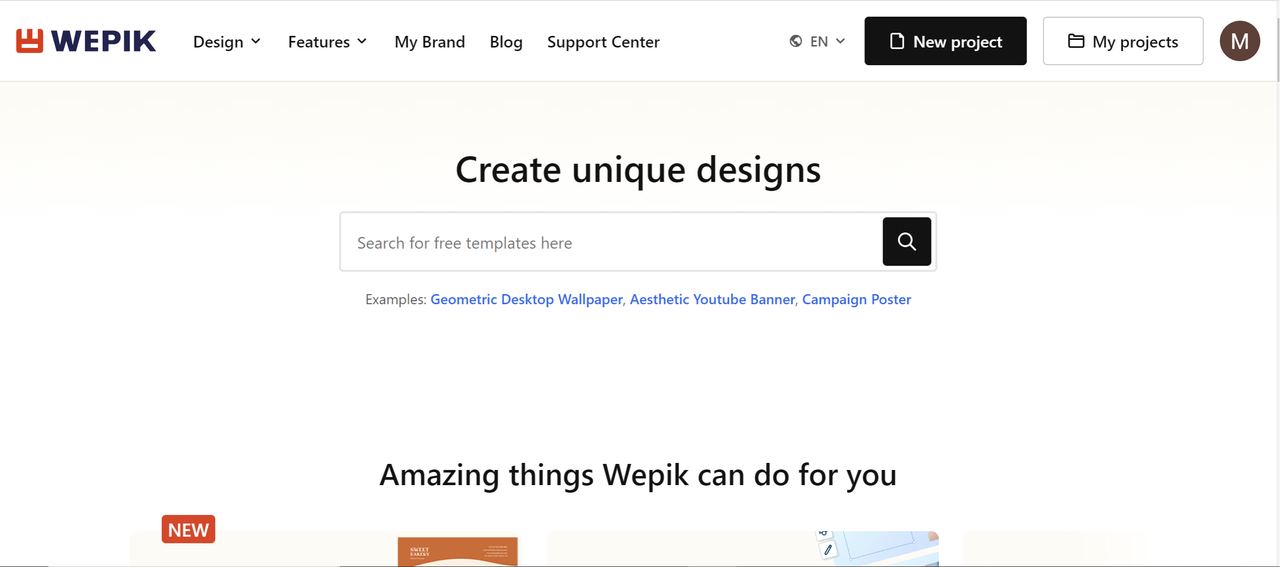Expand the Design menu

pos(227,42)
